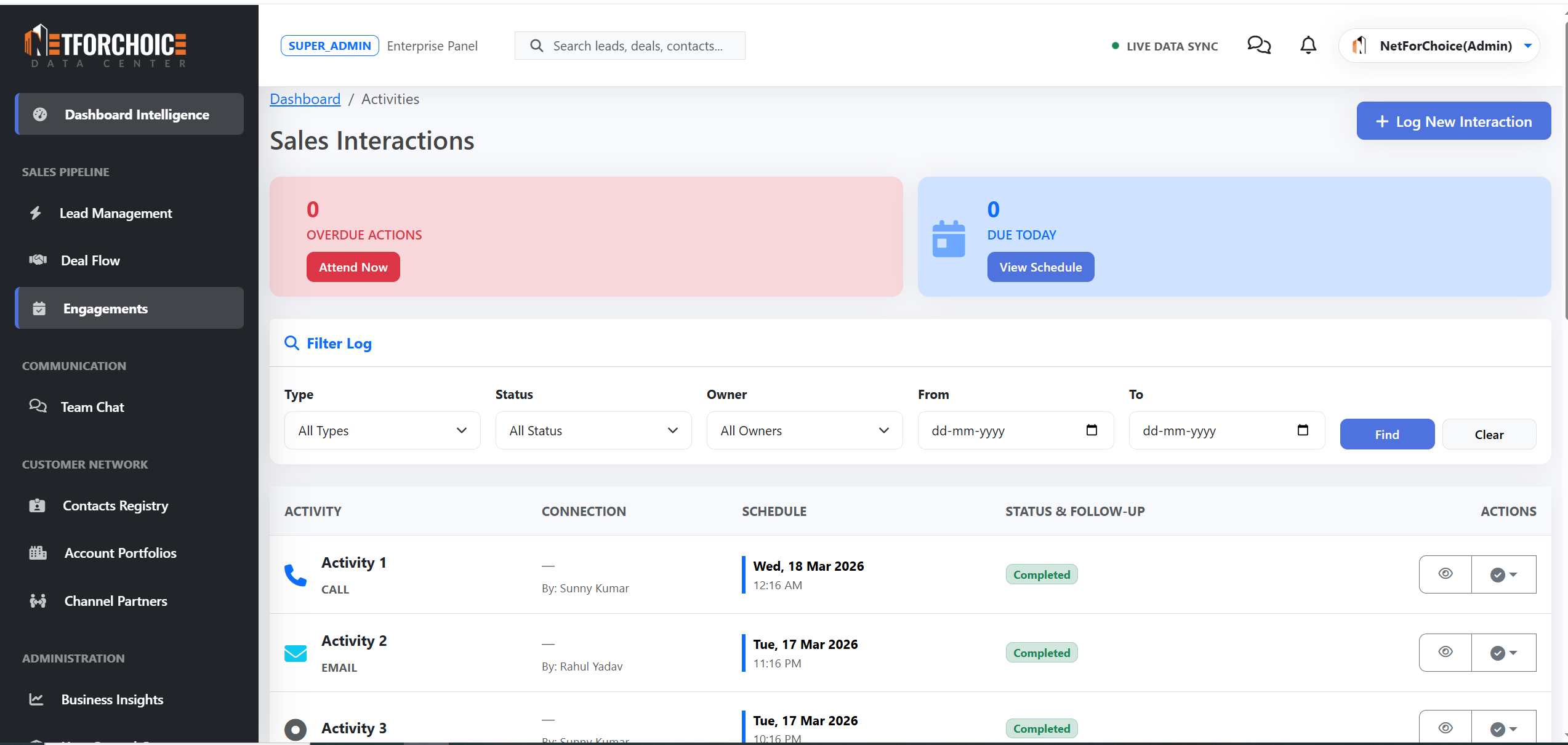
Task: Open the chat messages icon in header
Action: coord(1258,46)
